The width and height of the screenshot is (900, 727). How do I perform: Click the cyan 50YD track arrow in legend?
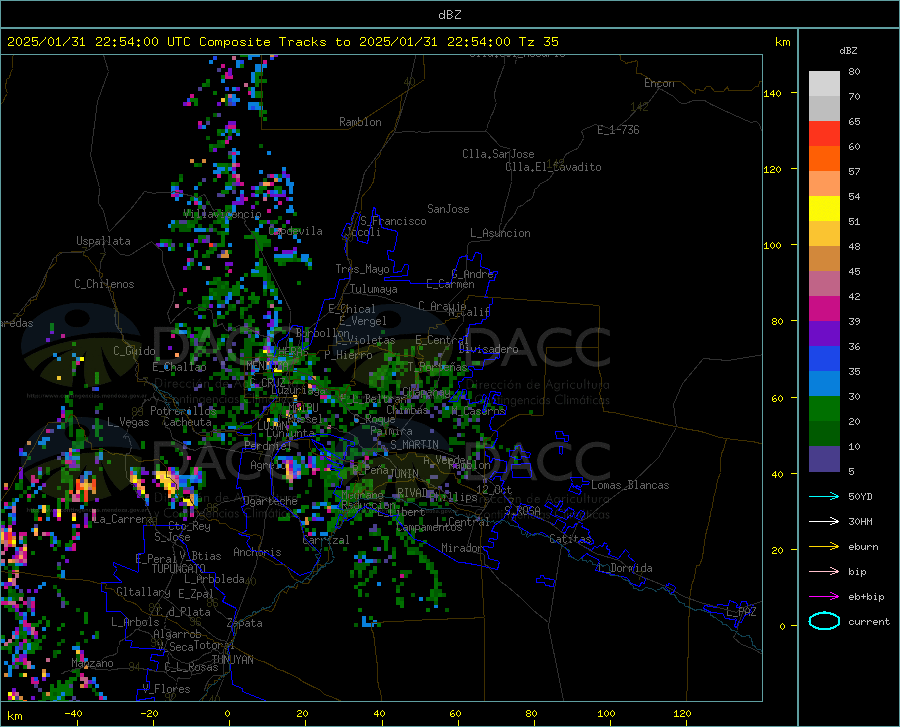tap(824, 496)
